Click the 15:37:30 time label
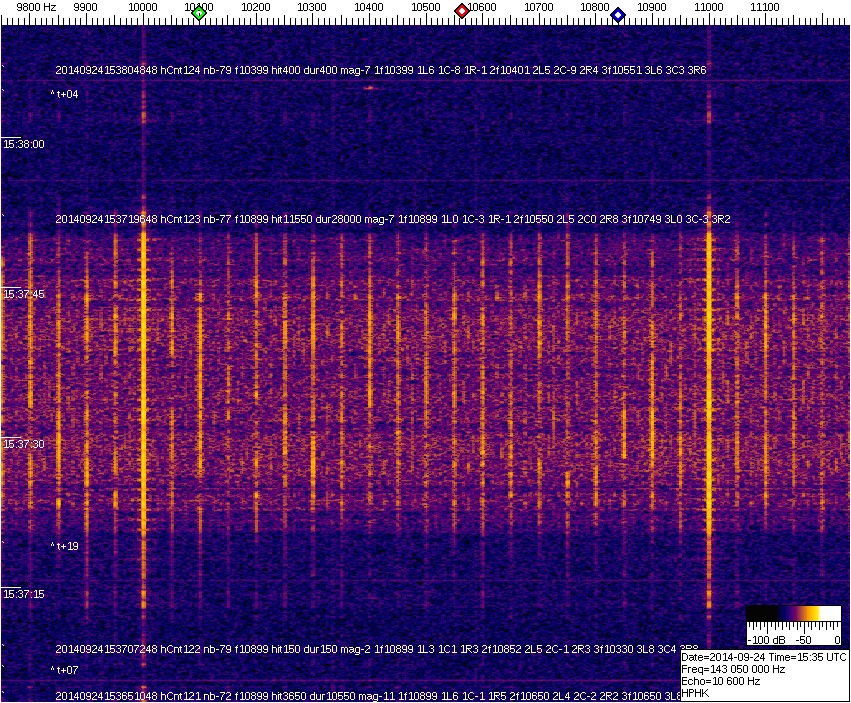This screenshot has width=851, height=703. (x=24, y=444)
